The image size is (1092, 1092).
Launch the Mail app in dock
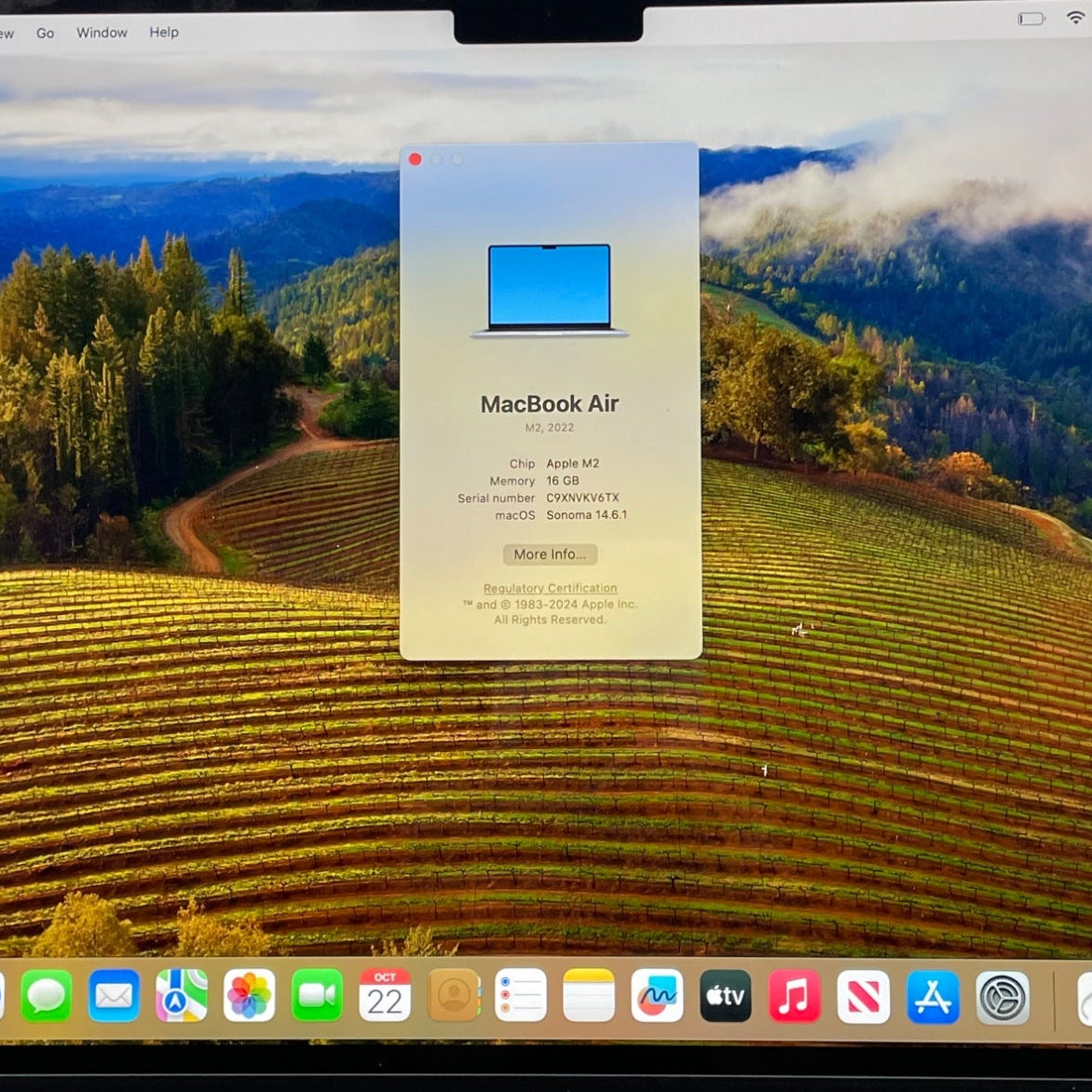[114, 996]
